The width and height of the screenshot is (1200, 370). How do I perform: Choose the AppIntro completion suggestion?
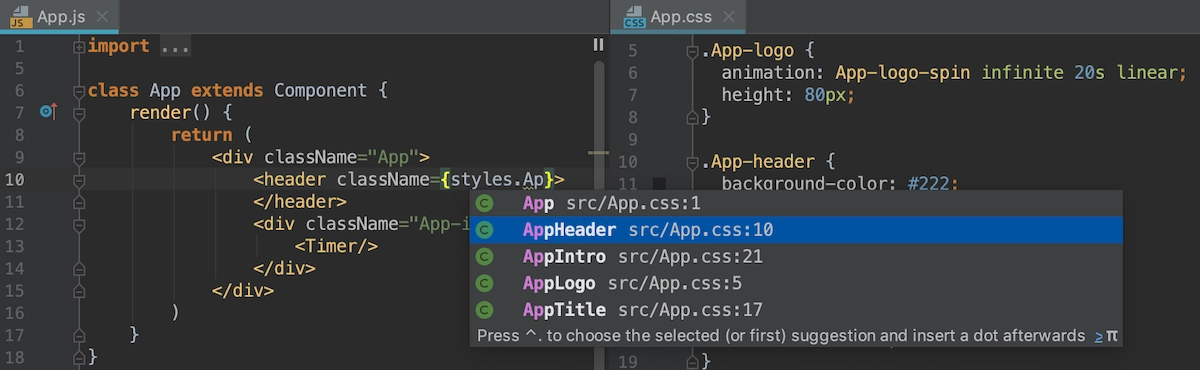click(796, 256)
